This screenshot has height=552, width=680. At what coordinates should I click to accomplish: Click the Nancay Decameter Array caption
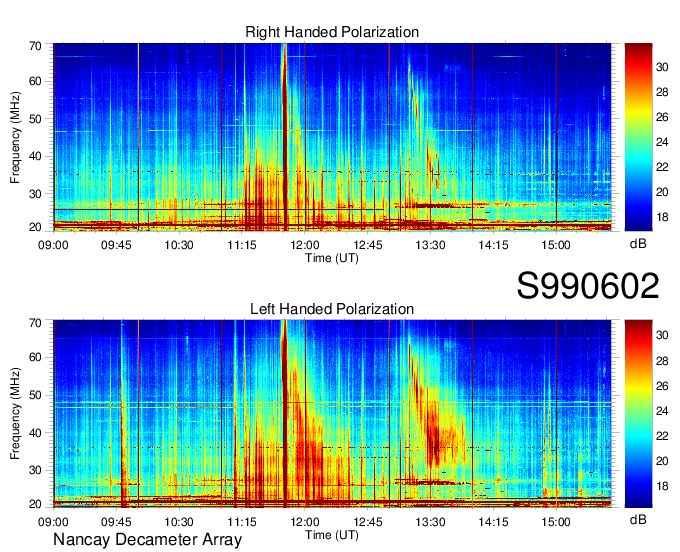coord(147,539)
